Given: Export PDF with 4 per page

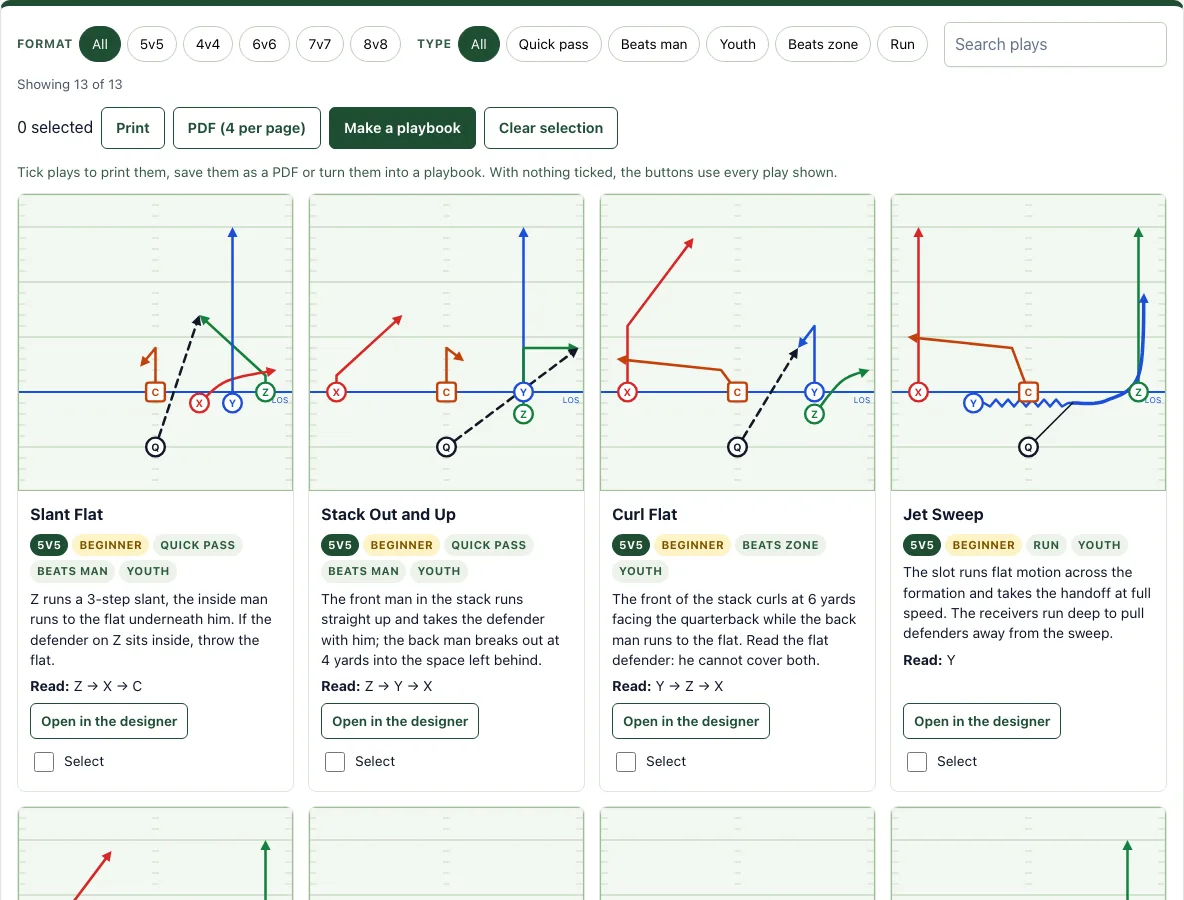Looking at the screenshot, I should 247,128.
